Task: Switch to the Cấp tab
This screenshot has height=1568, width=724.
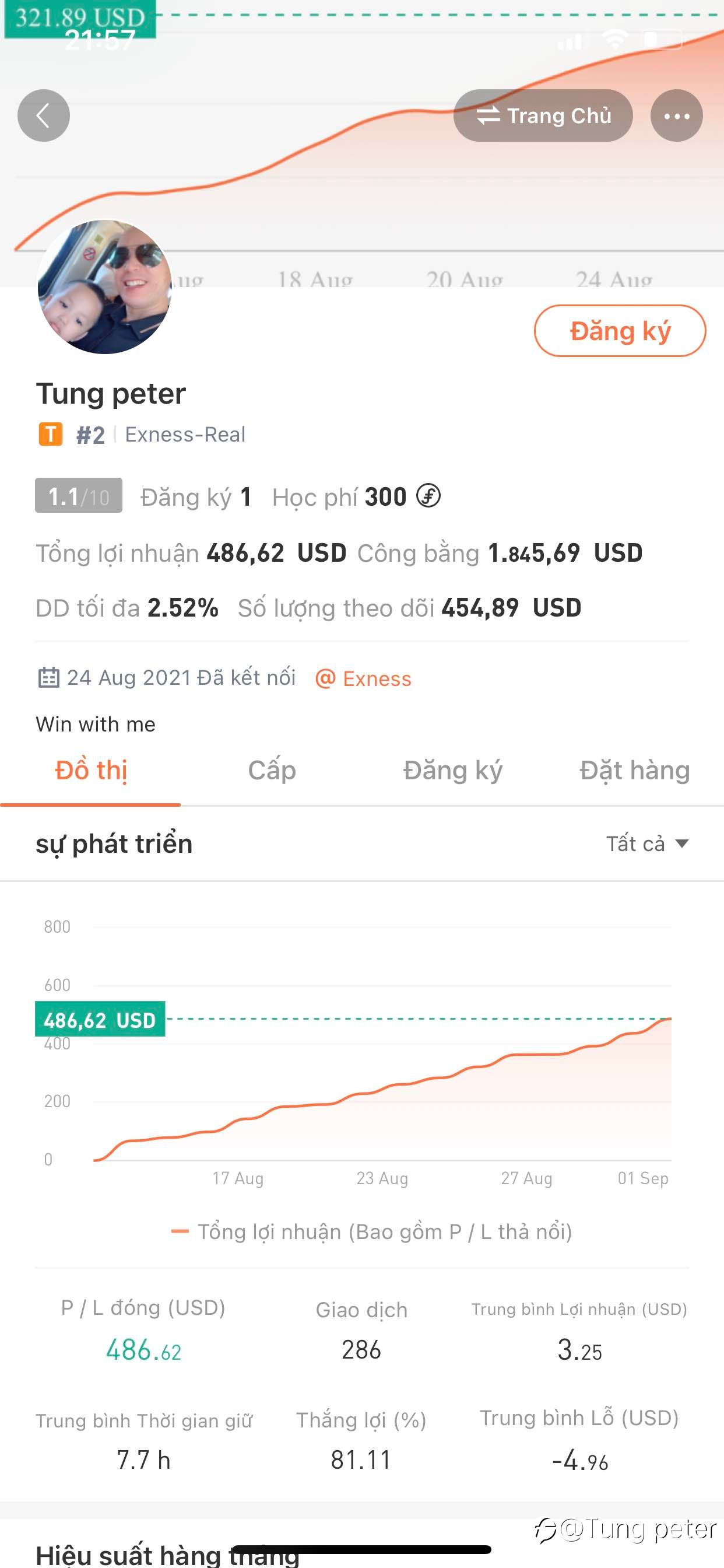Action: pyautogui.click(x=271, y=771)
